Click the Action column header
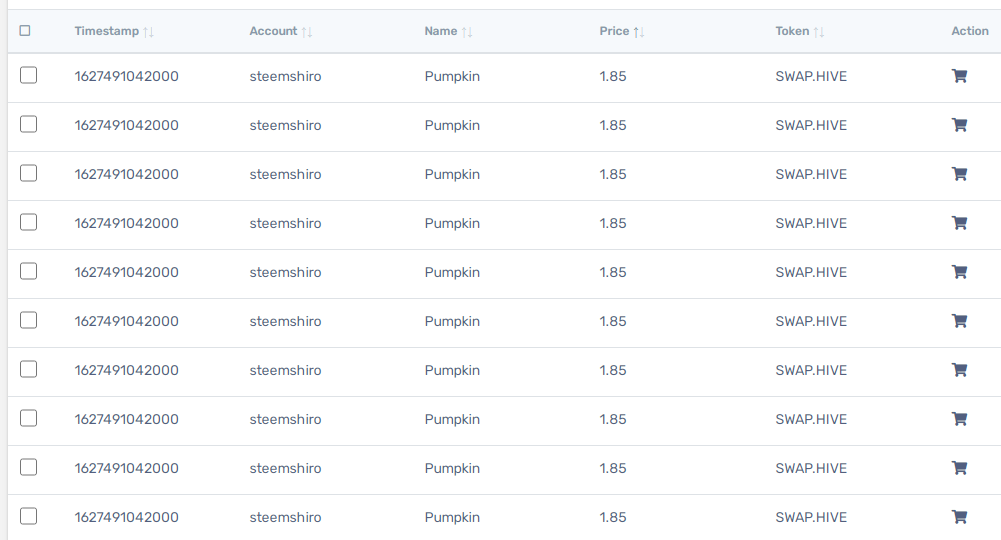Image resolution: width=1001 pixels, height=540 pixels. coord(970,31)
